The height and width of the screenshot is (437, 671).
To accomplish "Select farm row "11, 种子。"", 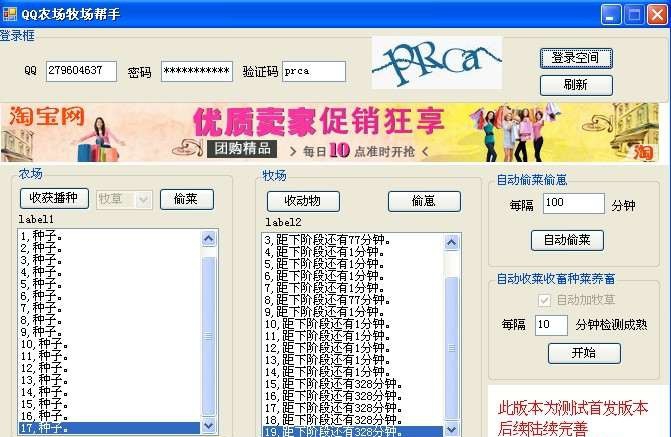I will [109, 356].
